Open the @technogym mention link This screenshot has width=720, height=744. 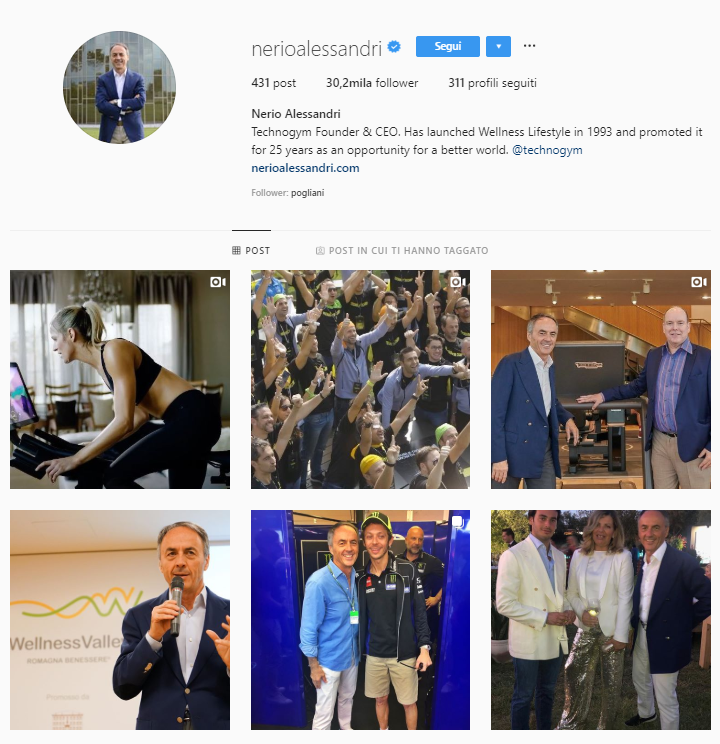pos(547,150)
